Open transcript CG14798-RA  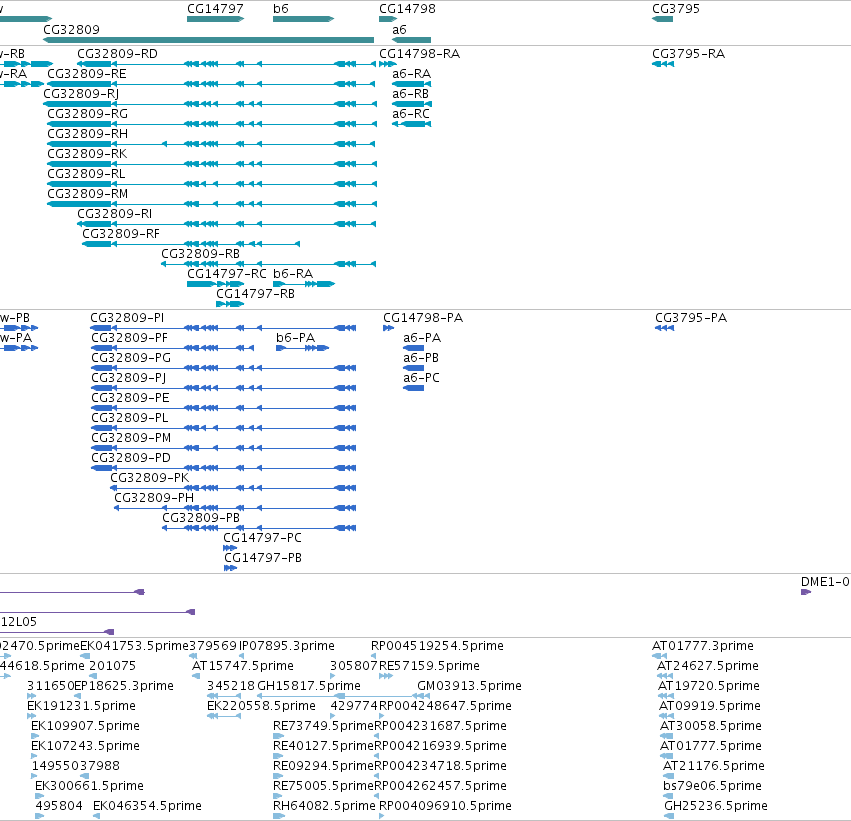pyautogui.click(x=388, y=64)
